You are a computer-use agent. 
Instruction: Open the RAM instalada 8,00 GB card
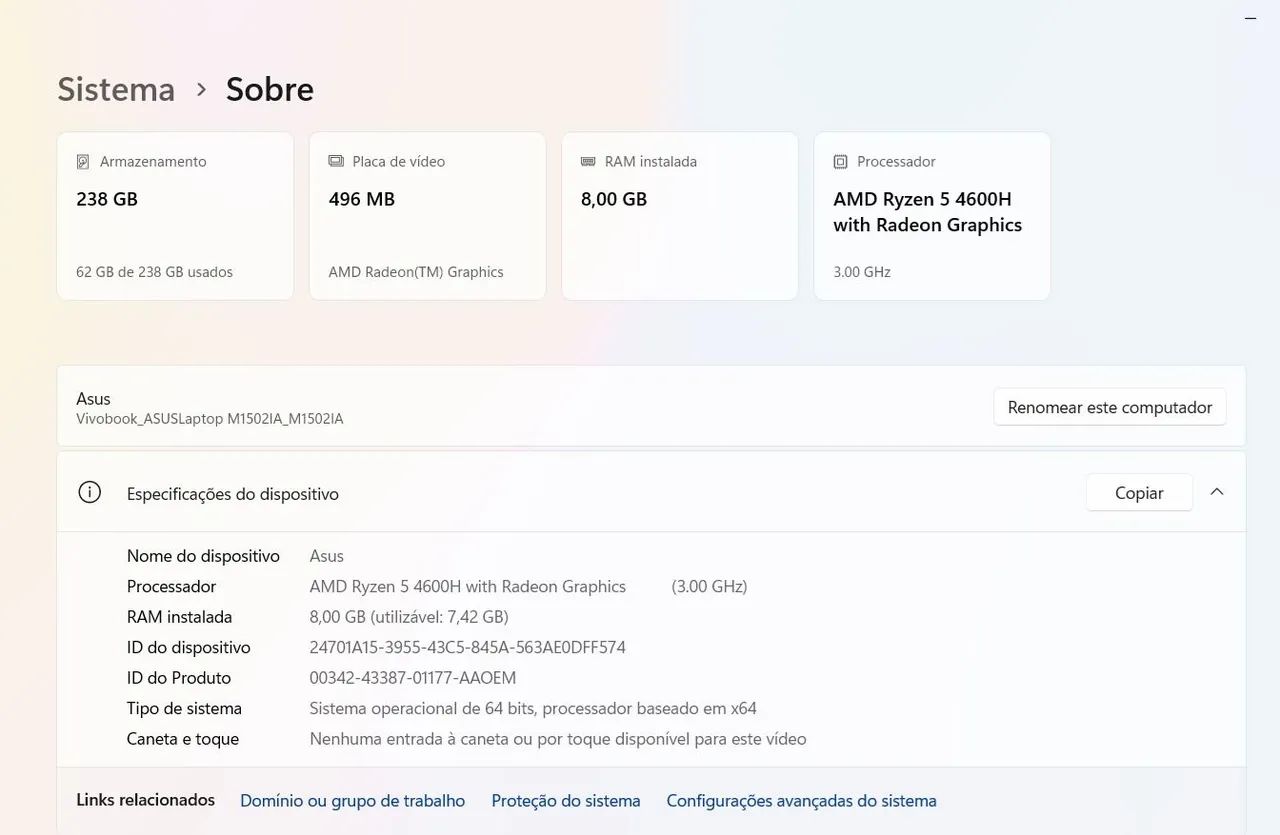(x=680, y=216)
